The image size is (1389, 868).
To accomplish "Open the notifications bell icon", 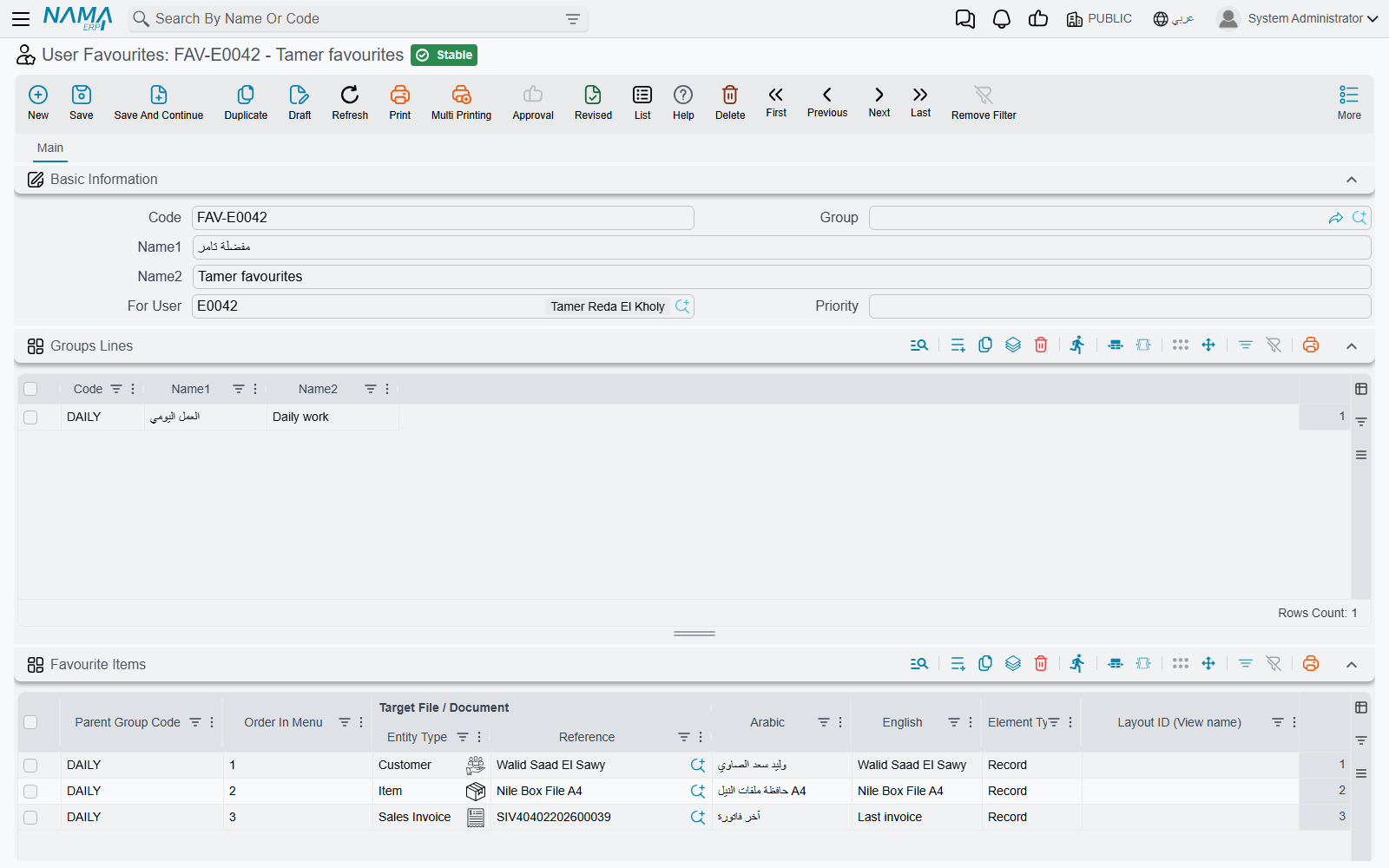I will pos(1002,19).
